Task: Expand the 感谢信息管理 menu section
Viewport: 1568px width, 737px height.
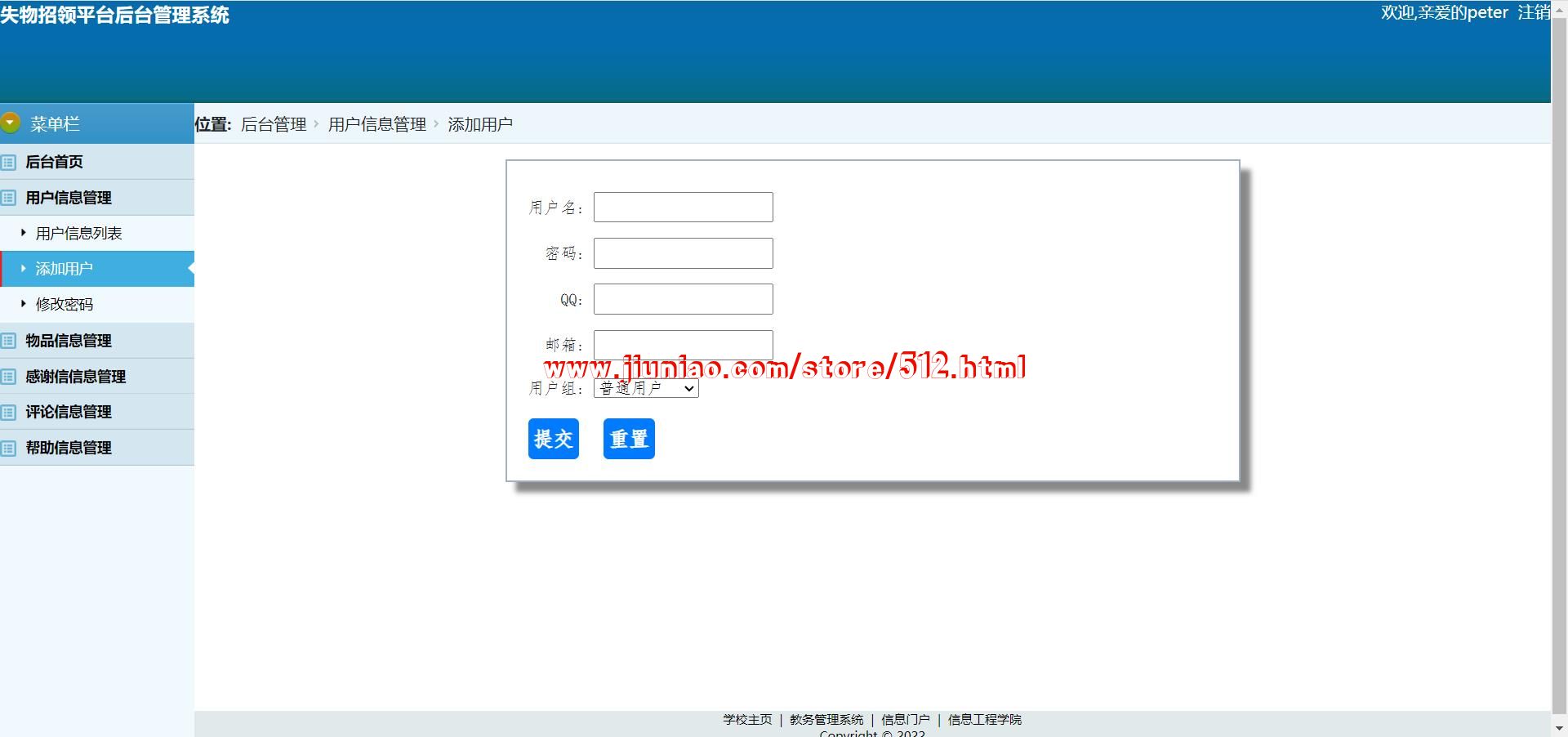Action: (97, 377)
